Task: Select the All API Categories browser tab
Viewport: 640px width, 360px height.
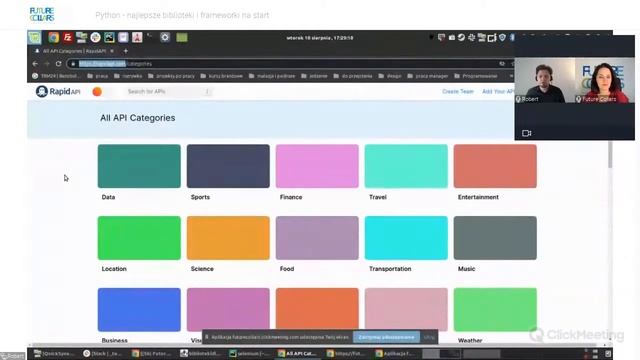Action: coord(74,51)
